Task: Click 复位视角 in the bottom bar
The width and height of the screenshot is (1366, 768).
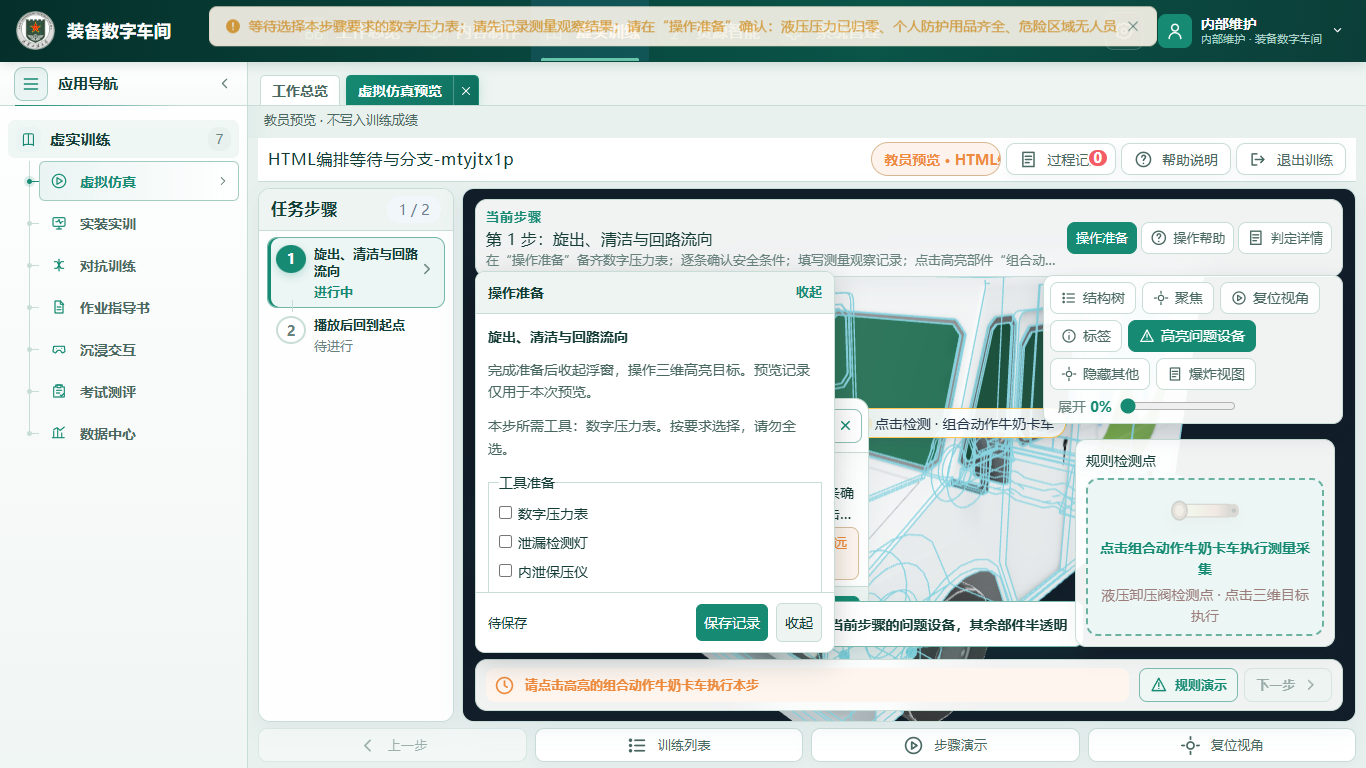Action: pos(1221,745)
